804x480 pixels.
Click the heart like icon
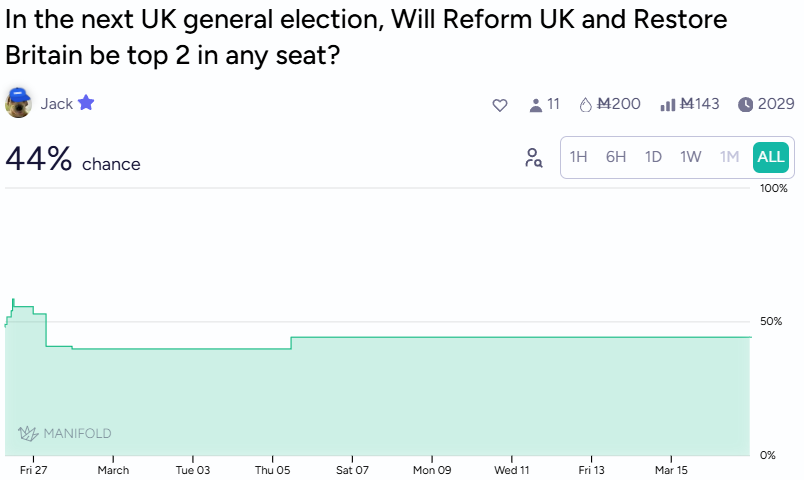500,104
